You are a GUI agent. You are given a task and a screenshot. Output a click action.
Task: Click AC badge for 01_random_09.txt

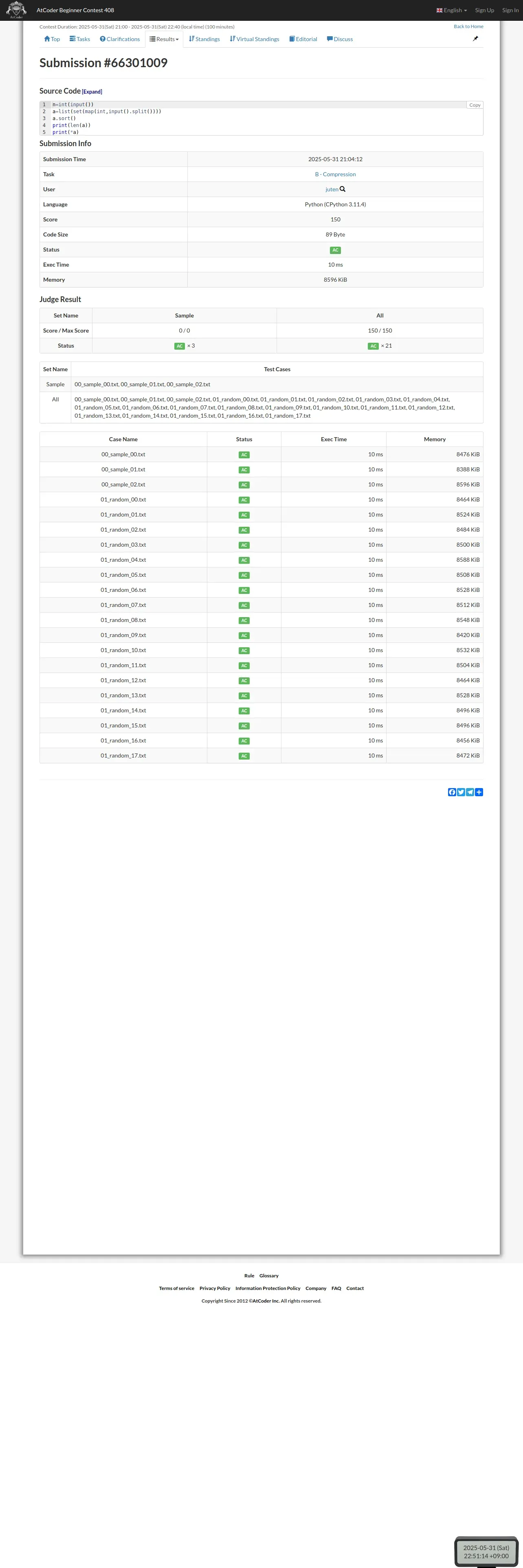[244, 635]
